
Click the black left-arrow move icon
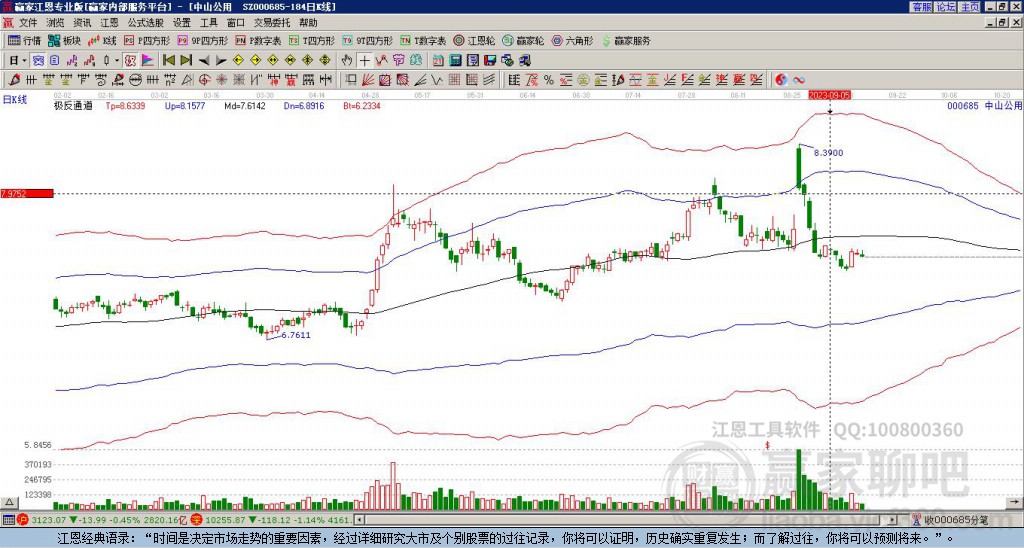tap(204, 61)
